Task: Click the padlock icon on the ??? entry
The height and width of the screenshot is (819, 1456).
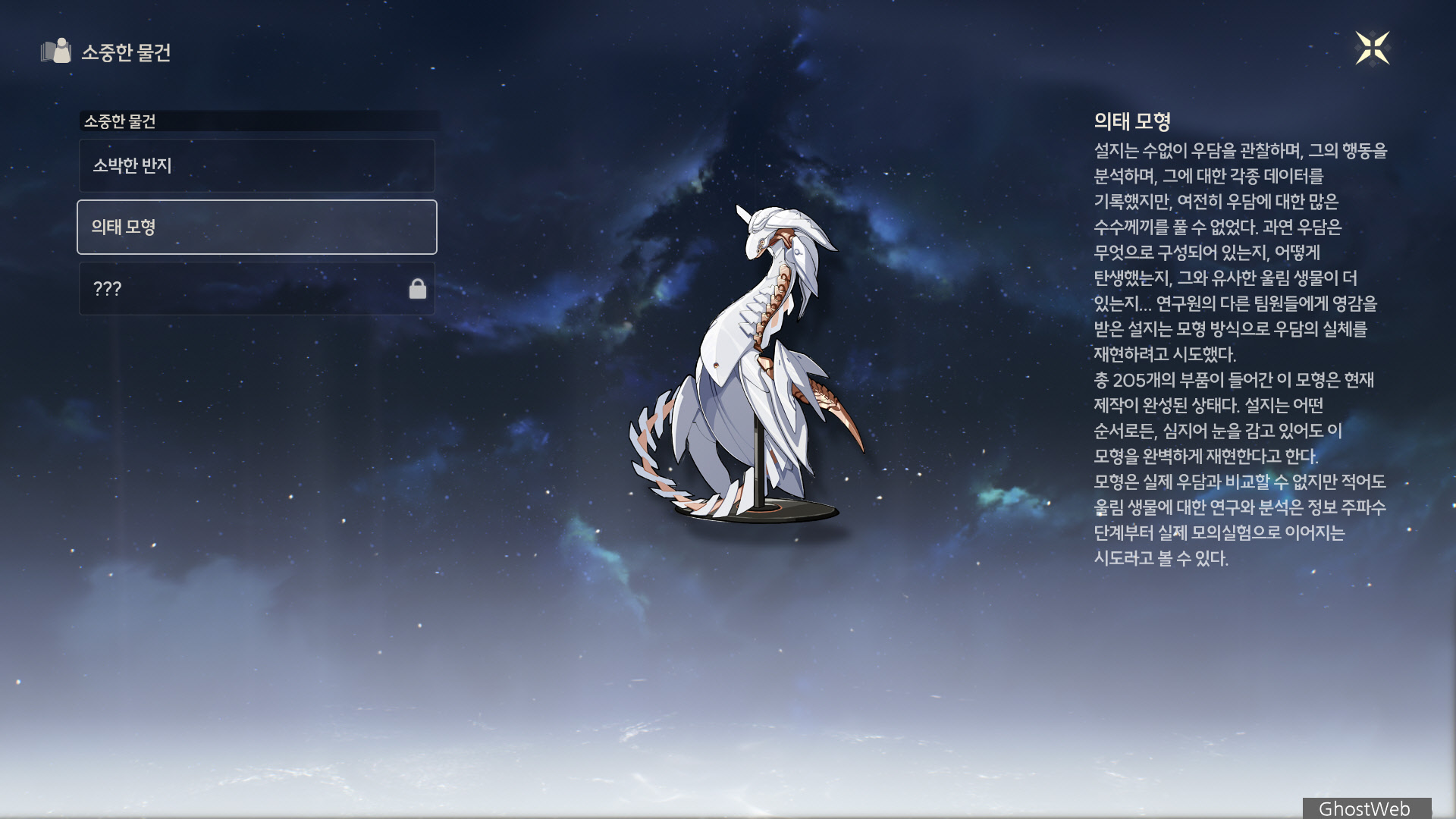Action: [417, 289]
